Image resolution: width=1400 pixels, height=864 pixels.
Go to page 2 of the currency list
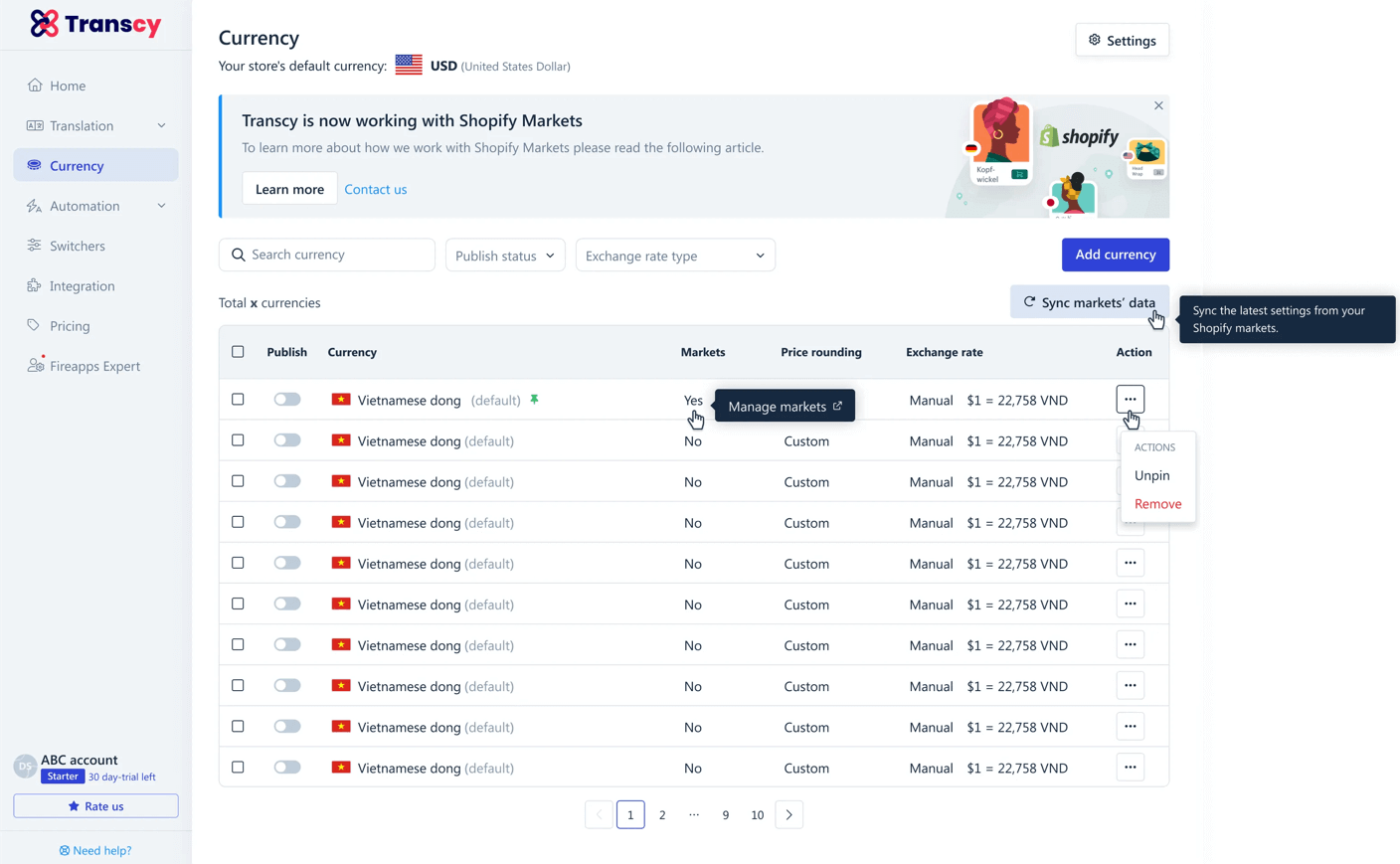tap(662, 814)
